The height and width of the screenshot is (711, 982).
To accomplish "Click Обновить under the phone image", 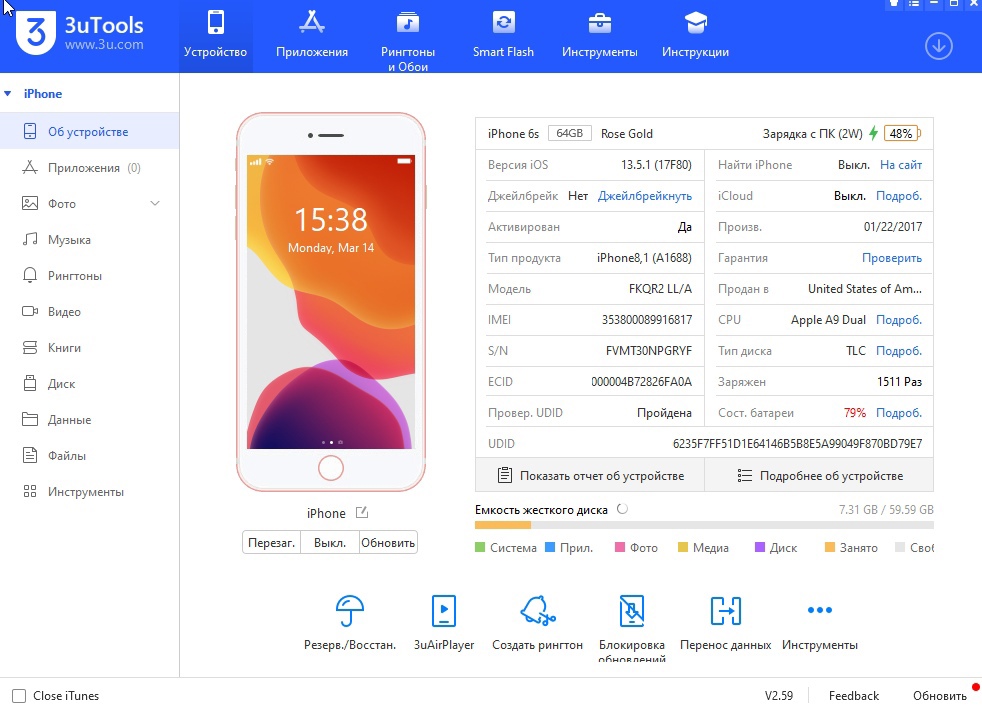I will click(x=388, y=542).
